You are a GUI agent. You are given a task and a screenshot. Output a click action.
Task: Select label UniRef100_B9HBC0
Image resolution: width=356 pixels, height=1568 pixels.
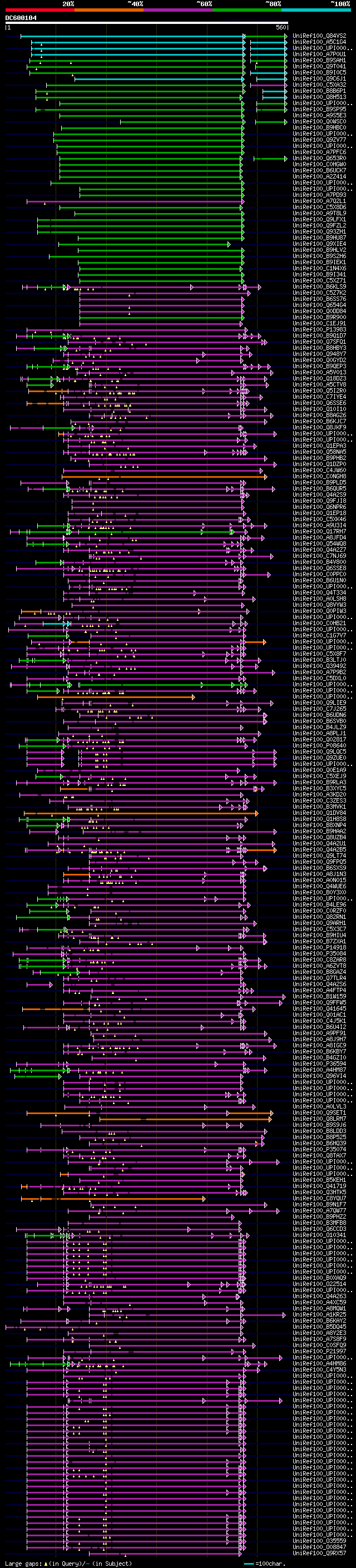pos(319,128)
